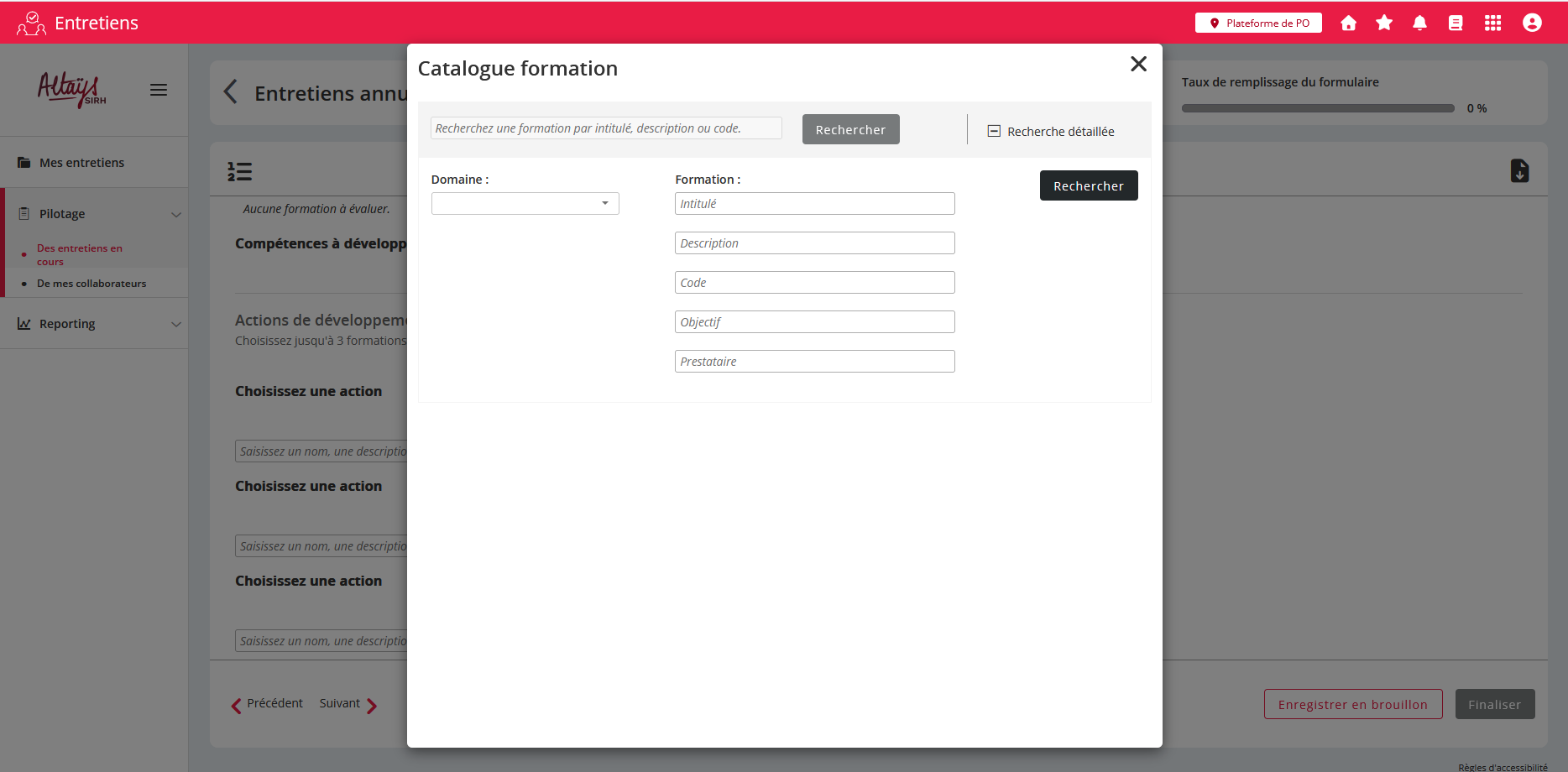This screenshot has height=772, width=1568.
Task: Click the home icon in top bar
Action: tap(1348, 23)
